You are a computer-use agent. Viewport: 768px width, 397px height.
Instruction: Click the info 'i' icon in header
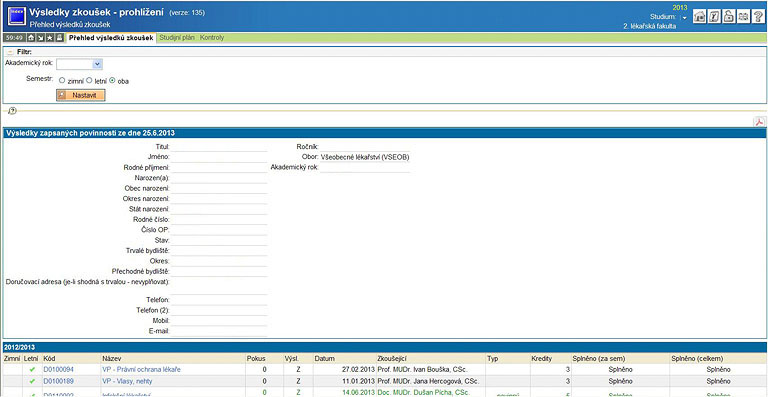pos(714,16)
